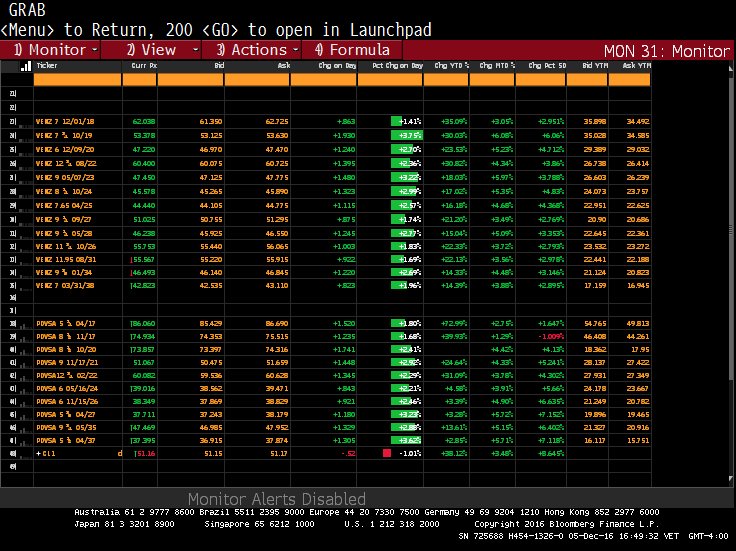
Task: Click the red CL1 price 51.16
Action: tap(146, 454)
